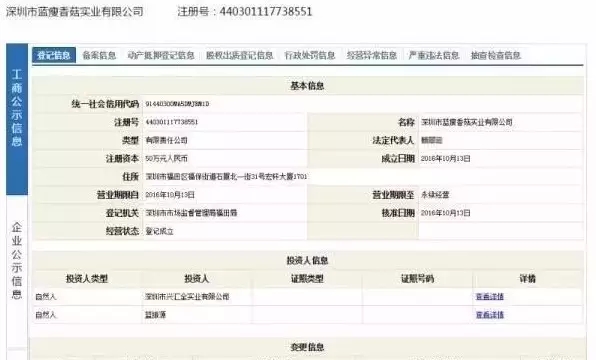Click the 投资人类型 column header

pos(87,279)
